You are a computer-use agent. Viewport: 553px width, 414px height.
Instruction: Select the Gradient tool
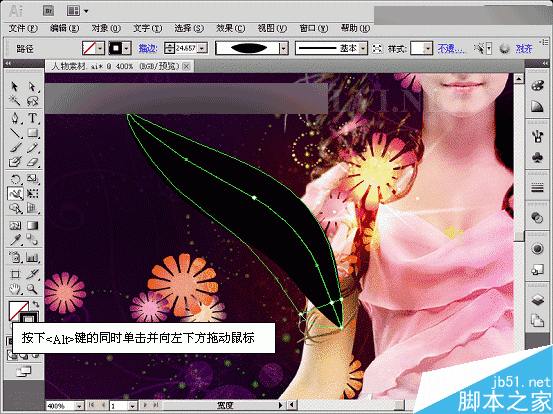[32, 225]
